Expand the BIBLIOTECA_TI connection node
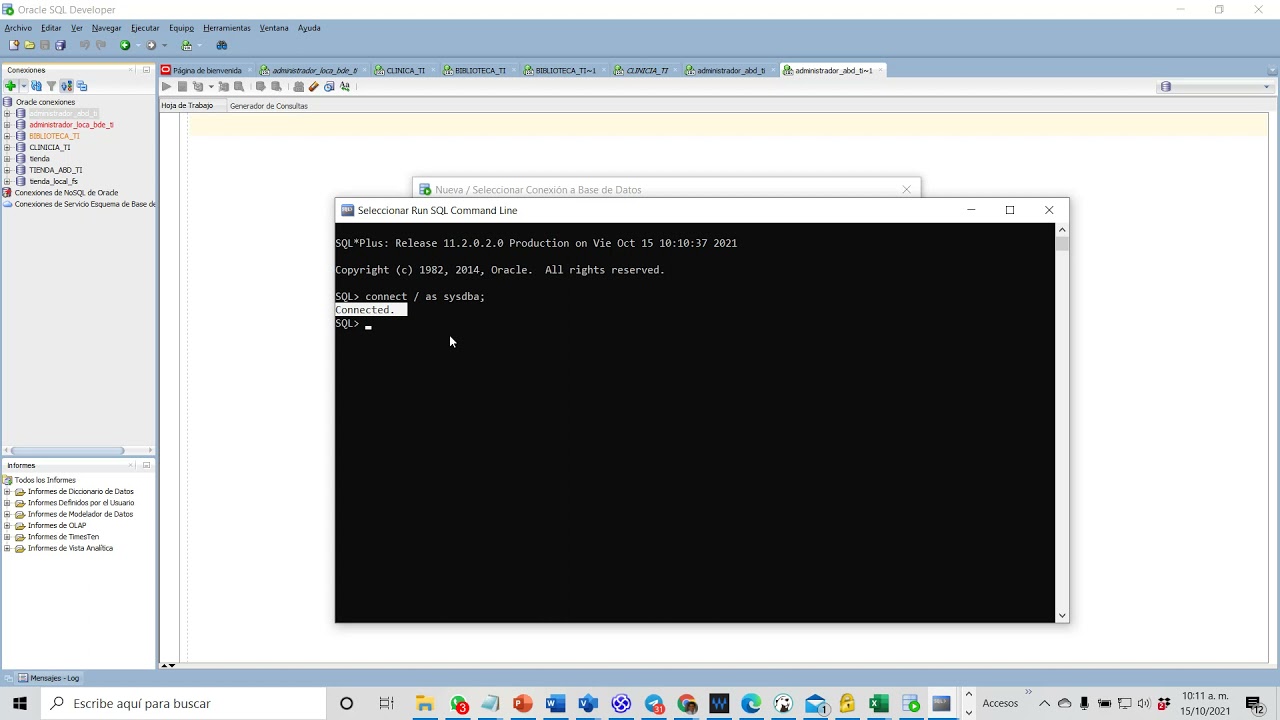 (x=7, y=136)
